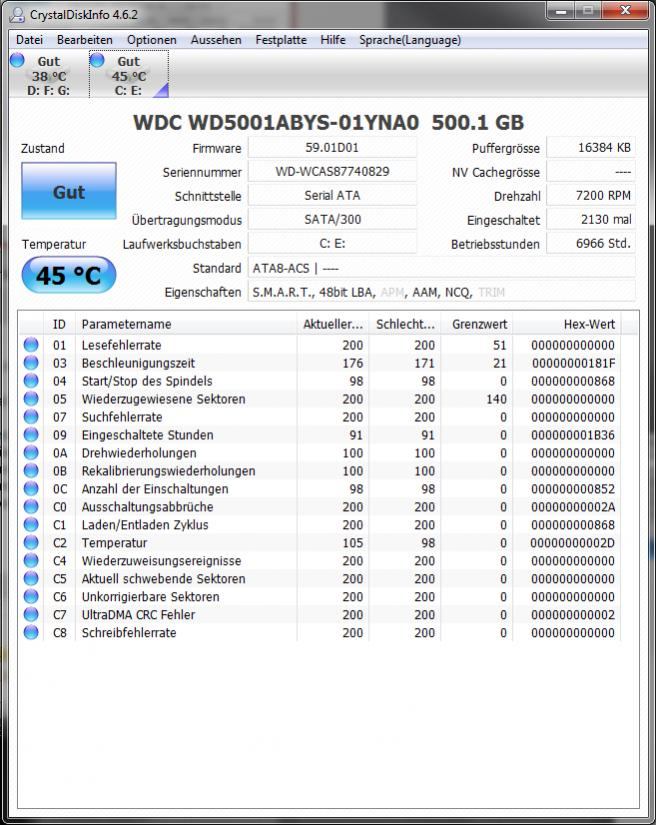Image resolution: width=656 pixels, height=825 pixels.
Task: Select the Lesefehlerrate parameter name
Action: click(122, 345)
